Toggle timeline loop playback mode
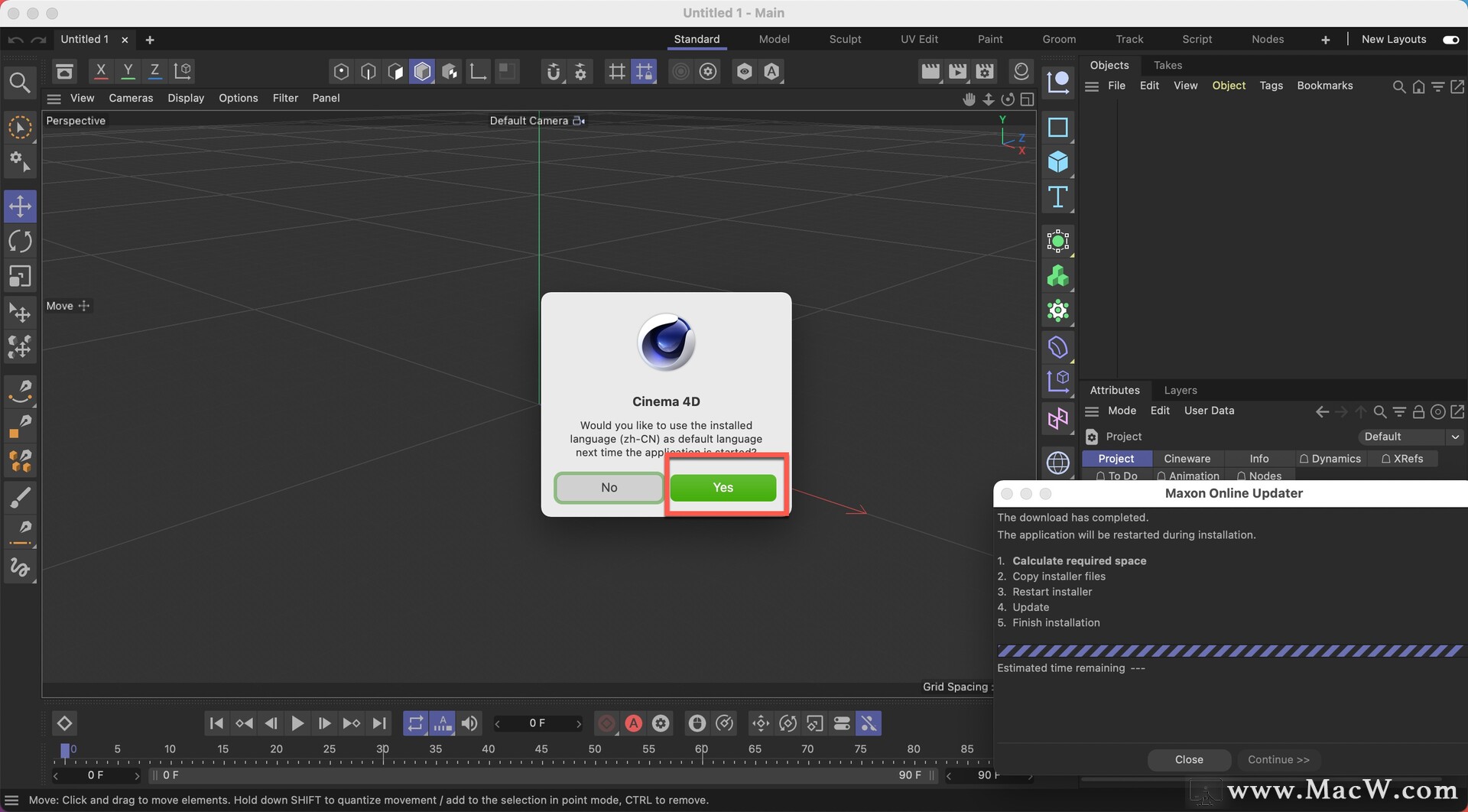1468x812 pixels. coord(415,723)
